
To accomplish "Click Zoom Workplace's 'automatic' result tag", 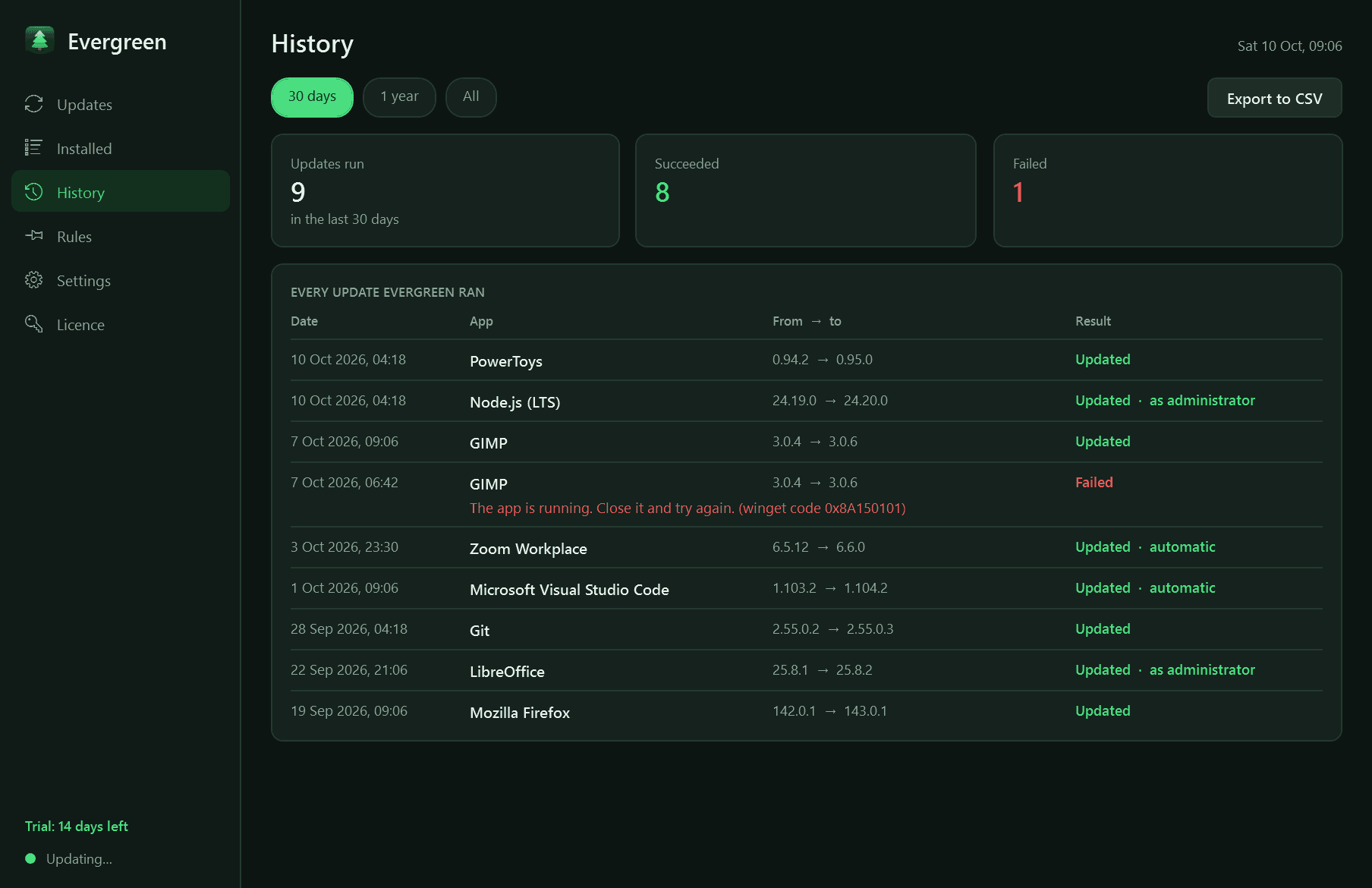I will click(1182, 546).
